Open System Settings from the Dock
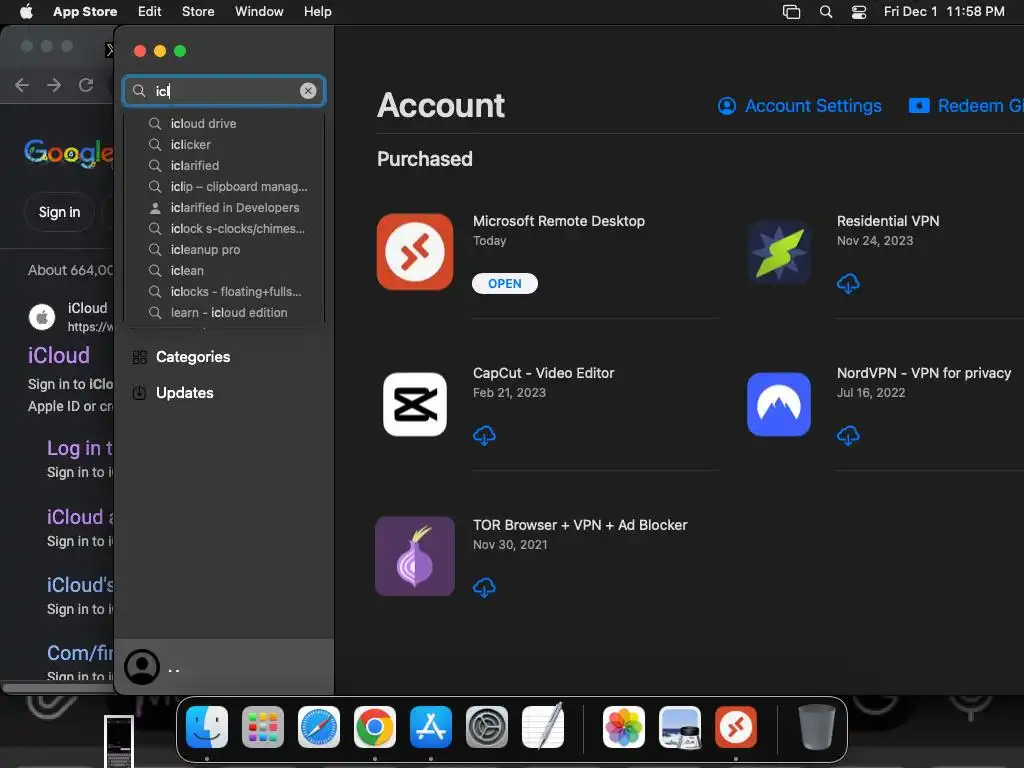The image size is (1024, 768). (x=487, y=727)
